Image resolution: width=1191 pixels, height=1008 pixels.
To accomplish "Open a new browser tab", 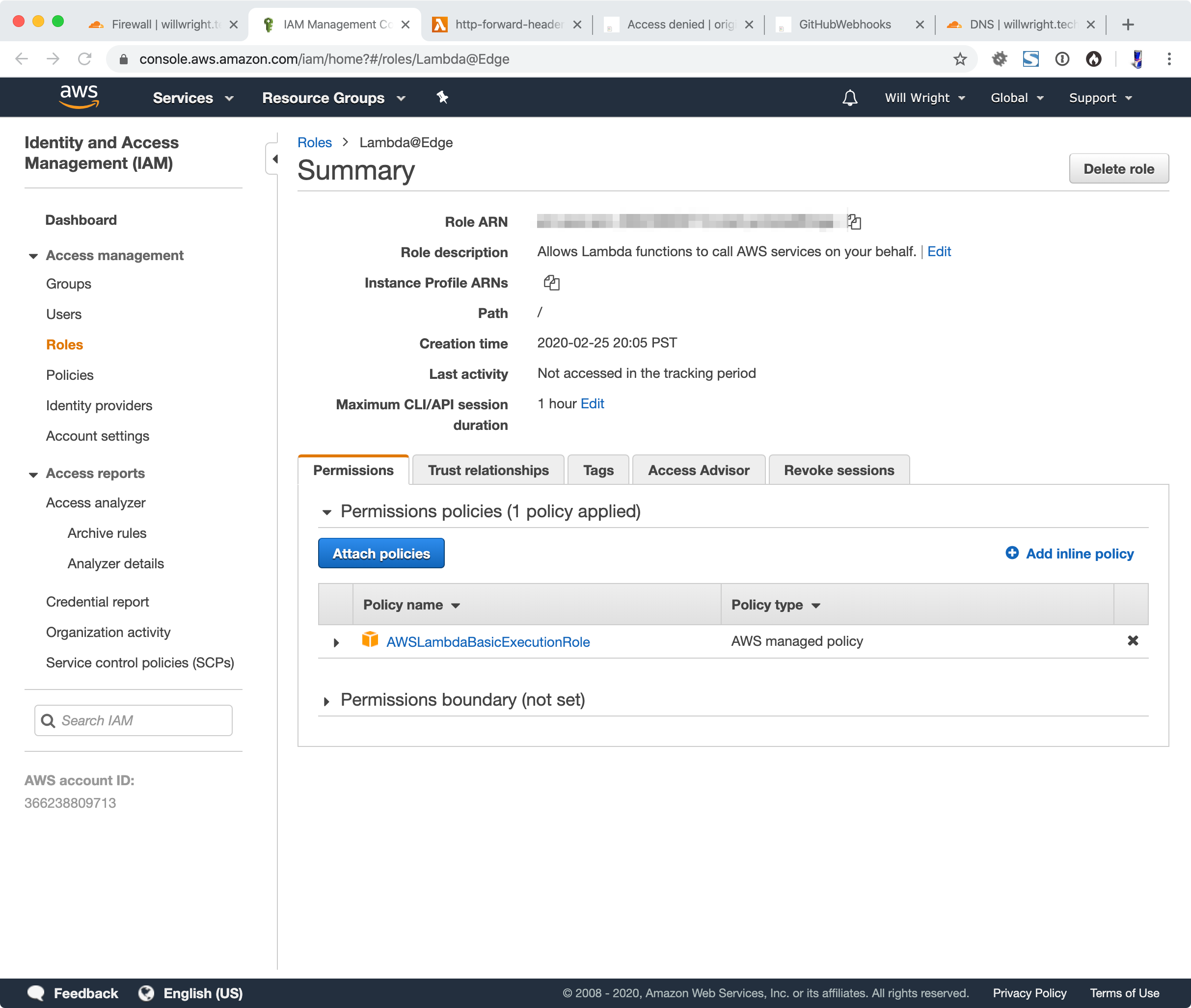I will click(1128, 25).
